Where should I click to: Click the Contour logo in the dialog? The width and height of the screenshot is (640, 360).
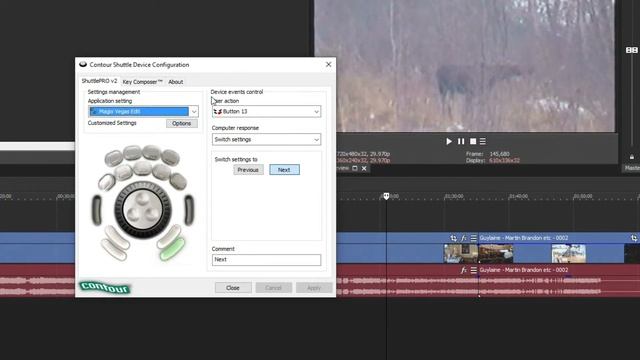(104, 287)
